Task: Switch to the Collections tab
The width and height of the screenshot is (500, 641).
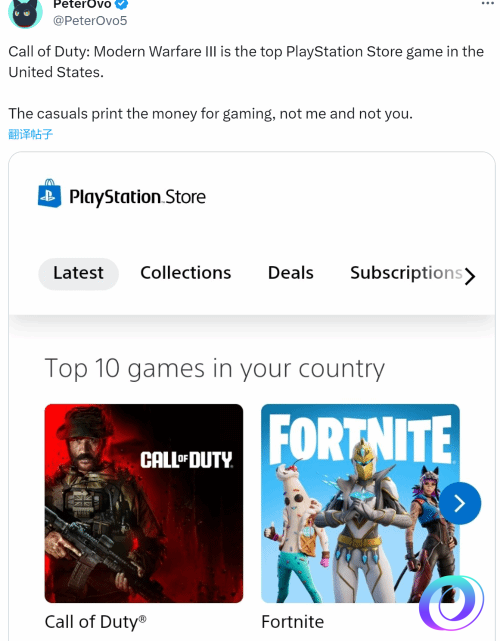Action: 186,273
